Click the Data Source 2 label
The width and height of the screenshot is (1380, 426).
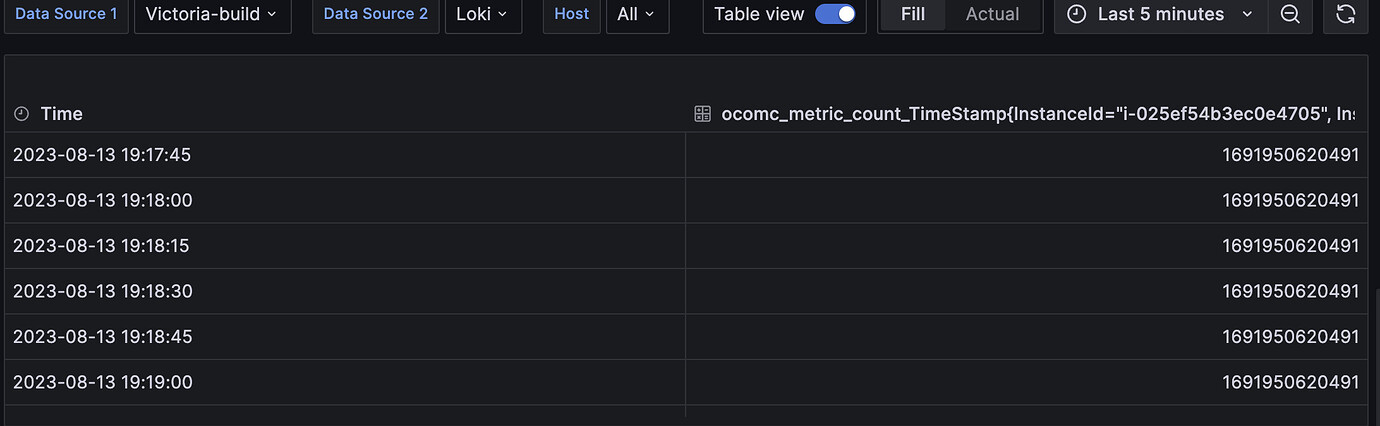(x=376, y=15)
